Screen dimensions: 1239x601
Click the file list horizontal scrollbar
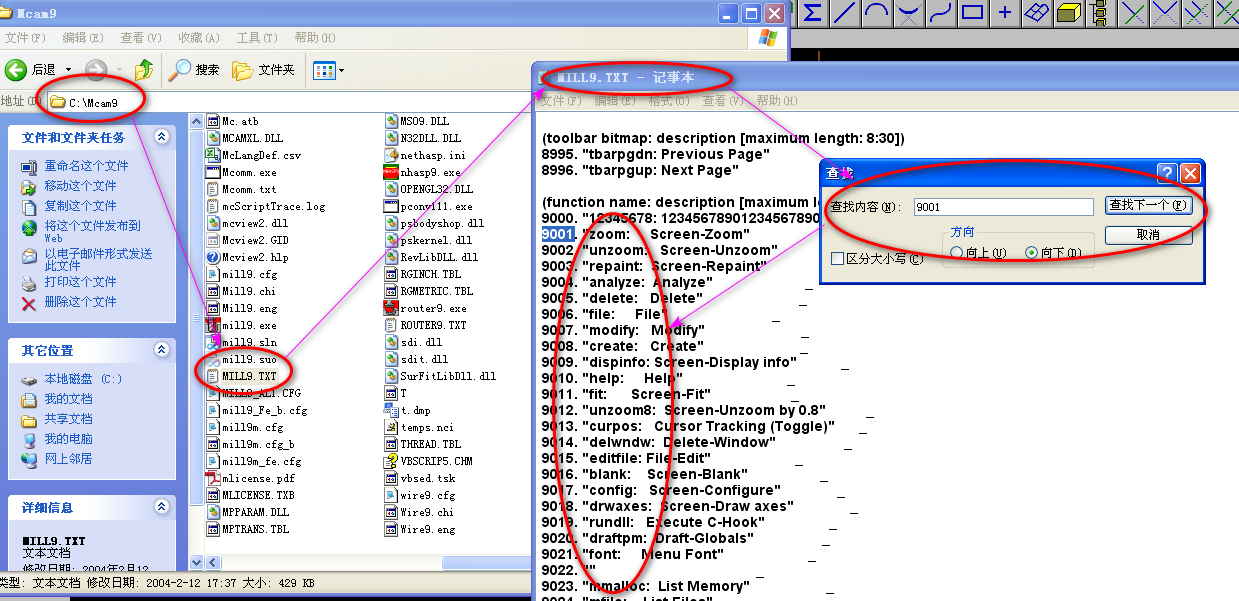point(368,562)
